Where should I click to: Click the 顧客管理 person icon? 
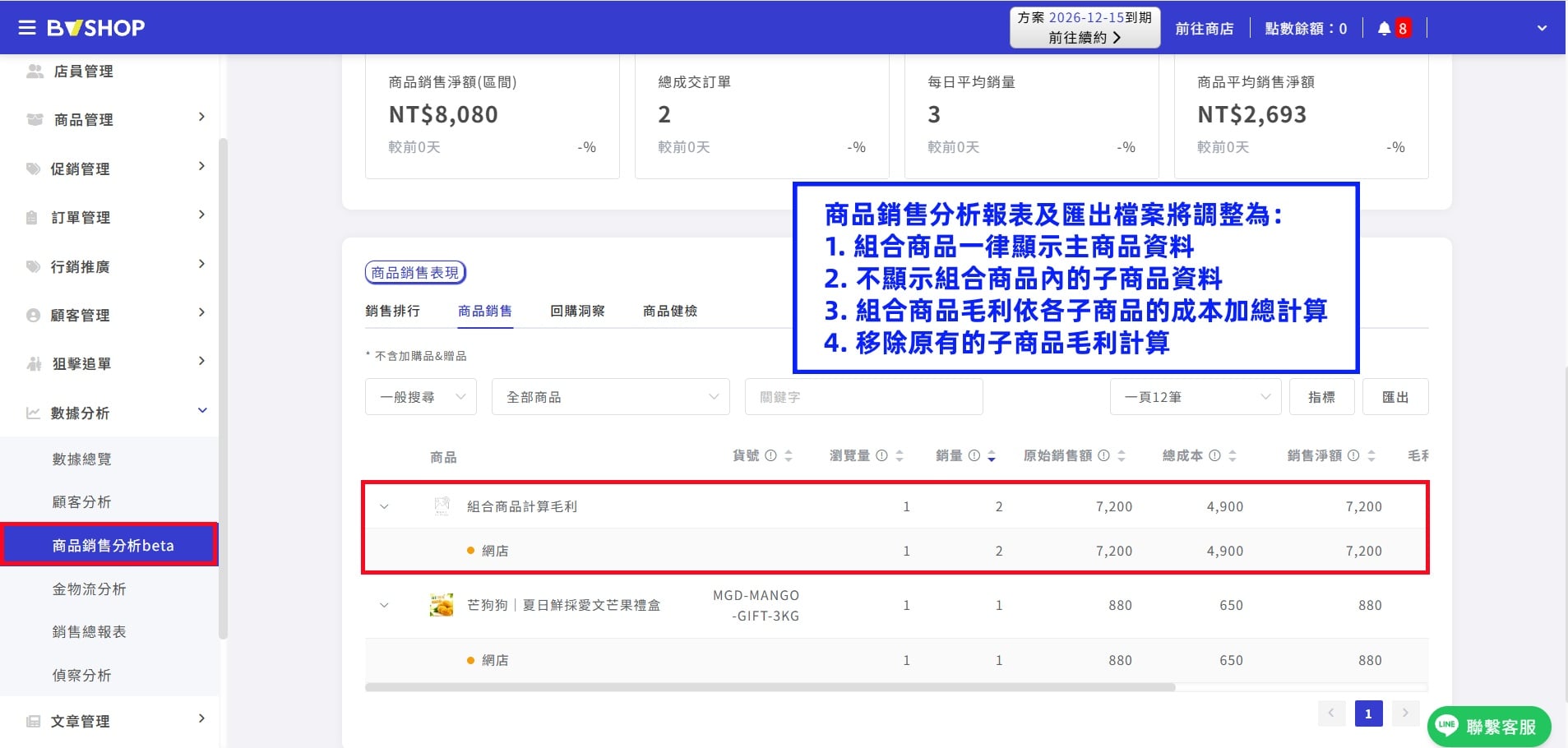[x=33, y=315]
